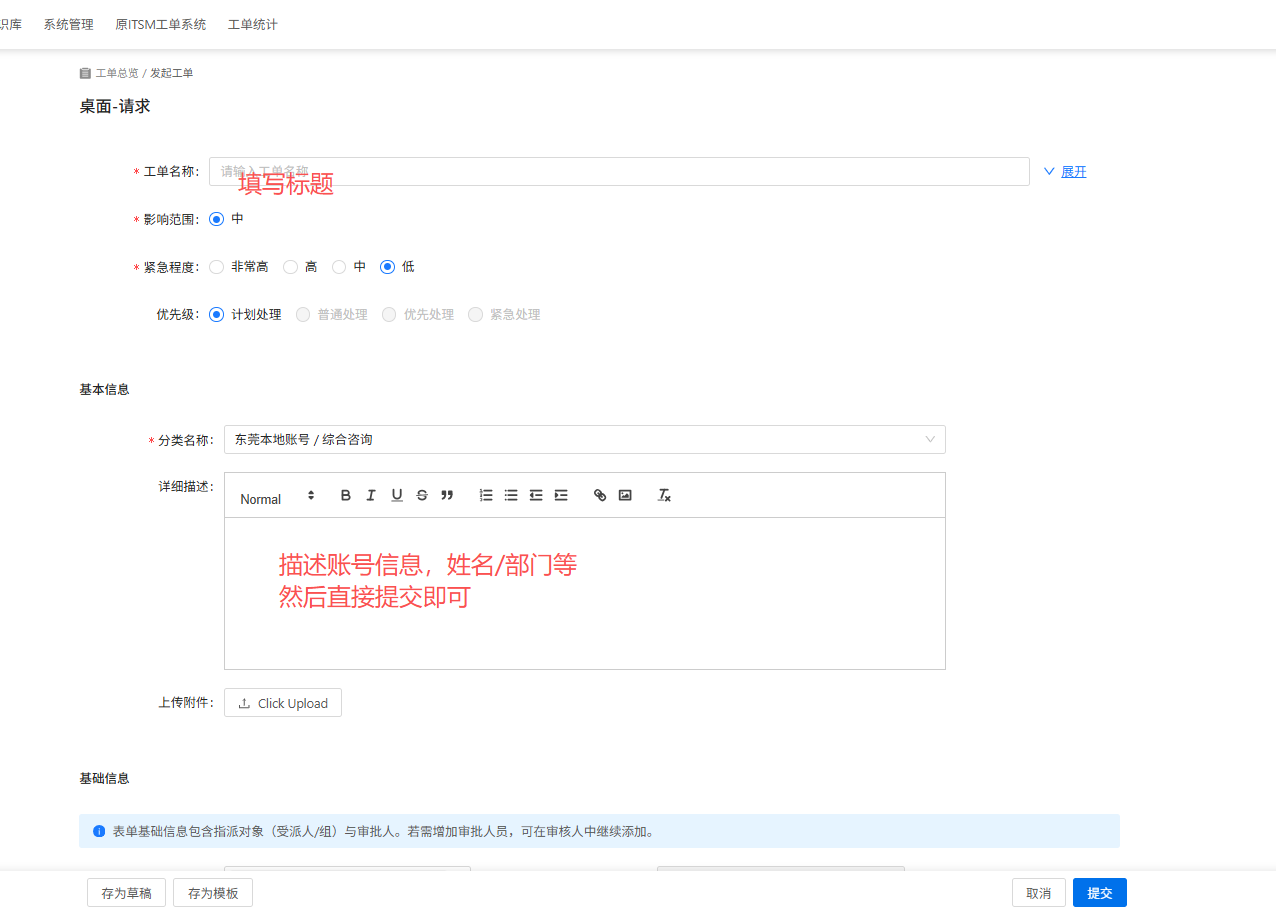Select 计划处理 priority
Image resolution: width=1276 pixels, height=914 pixels.
pos(216,315)
